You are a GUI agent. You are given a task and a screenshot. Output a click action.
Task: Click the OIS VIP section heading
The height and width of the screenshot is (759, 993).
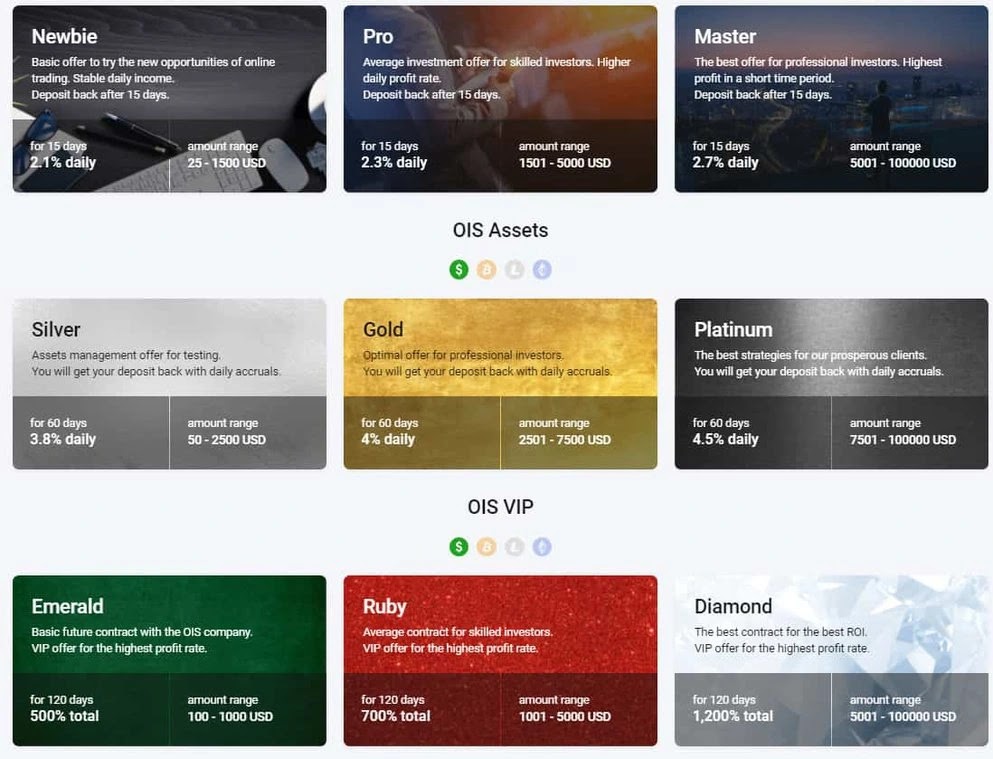500,506
